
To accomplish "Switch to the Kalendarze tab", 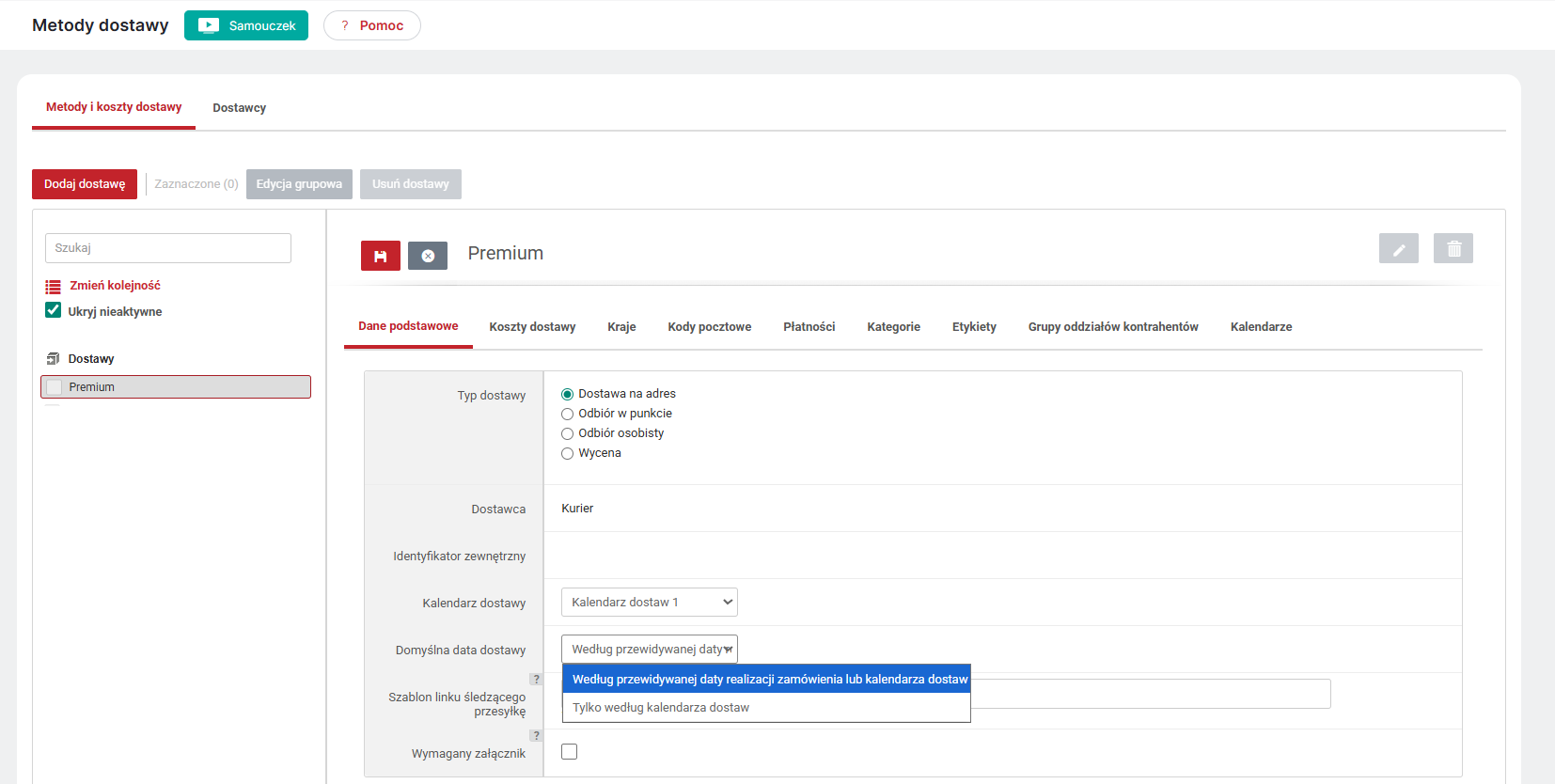I will (x=1262, y=327).
